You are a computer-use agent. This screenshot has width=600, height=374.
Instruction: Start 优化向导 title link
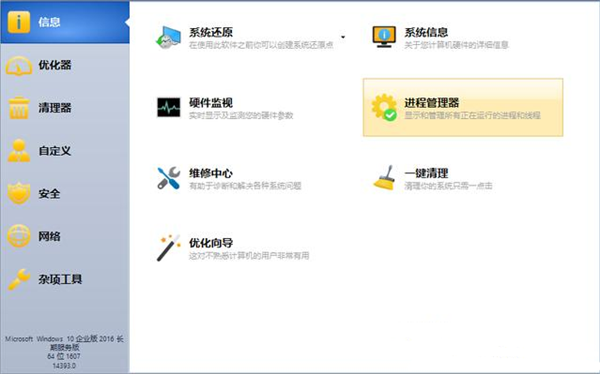[211, 243]
